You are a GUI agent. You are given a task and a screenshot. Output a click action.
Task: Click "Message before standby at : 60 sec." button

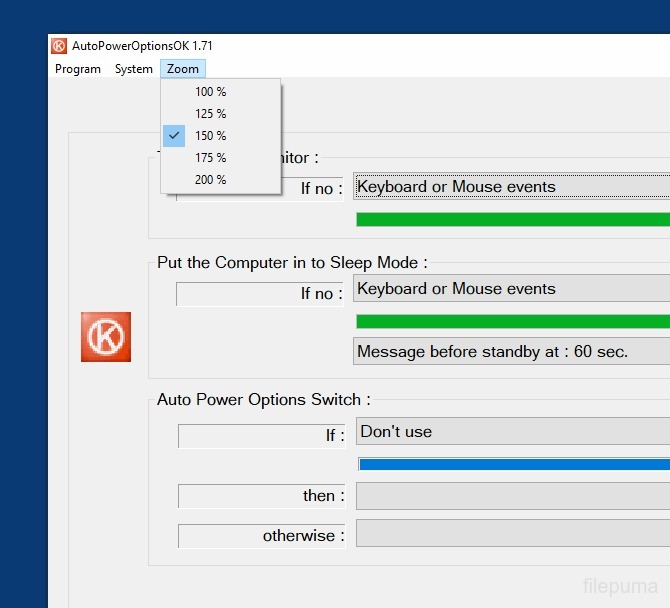pyautogui.click(x=512, y=352)
